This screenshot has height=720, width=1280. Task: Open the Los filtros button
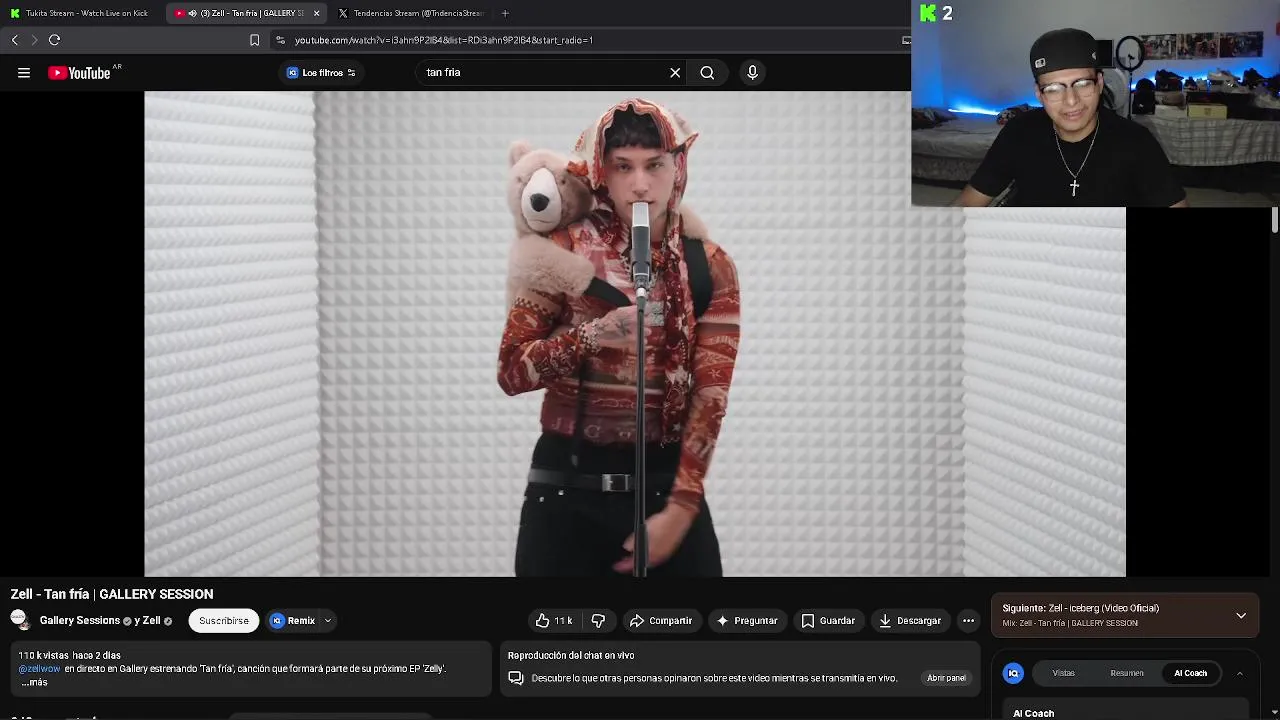tap(321, 73)
